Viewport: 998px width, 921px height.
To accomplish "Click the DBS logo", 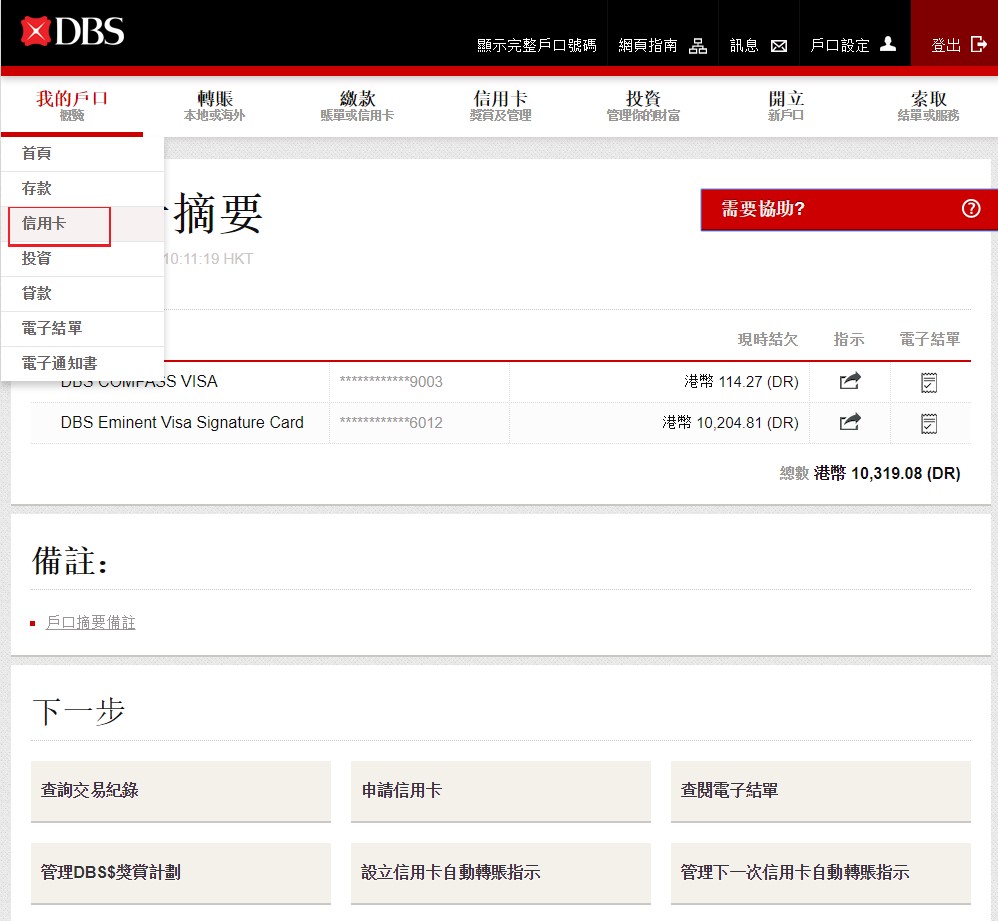I will coord(72,31).
